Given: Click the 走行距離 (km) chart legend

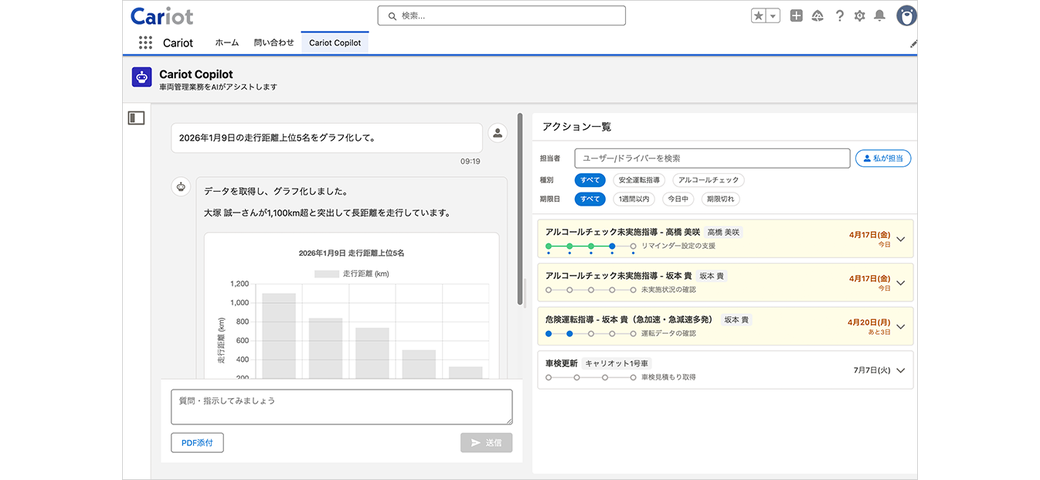Looking at the screenshot, I should pyautogui.click(x=352, y=274).
